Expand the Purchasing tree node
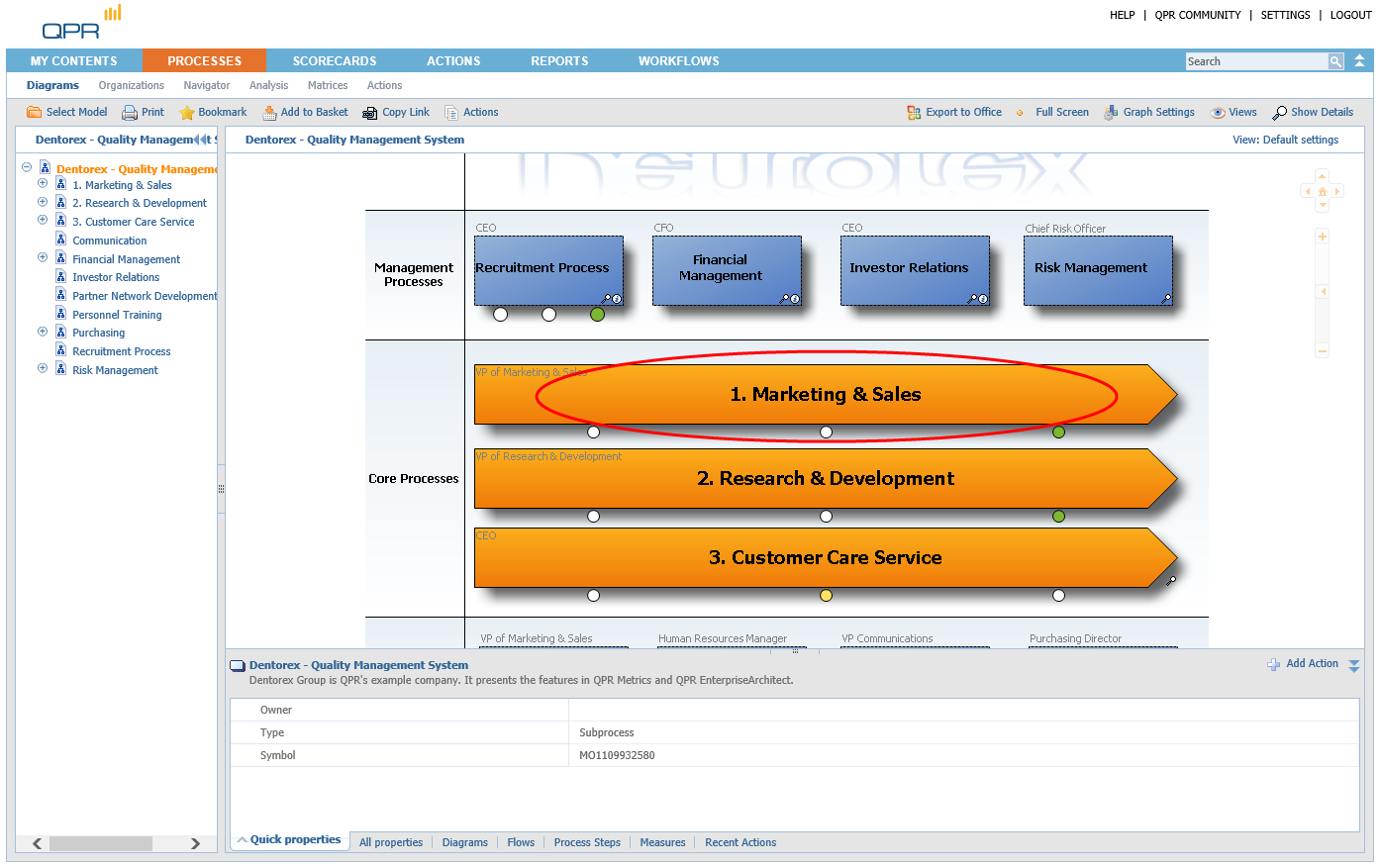 pos(43,332)
